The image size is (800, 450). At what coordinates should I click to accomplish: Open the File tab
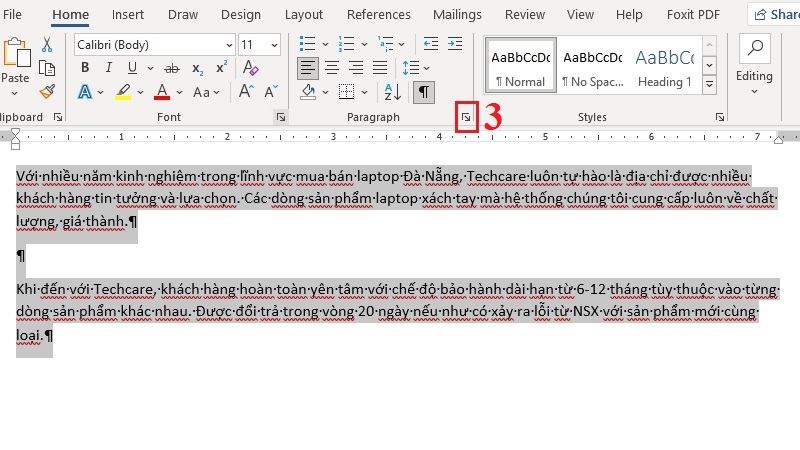(x=12, y=14)
